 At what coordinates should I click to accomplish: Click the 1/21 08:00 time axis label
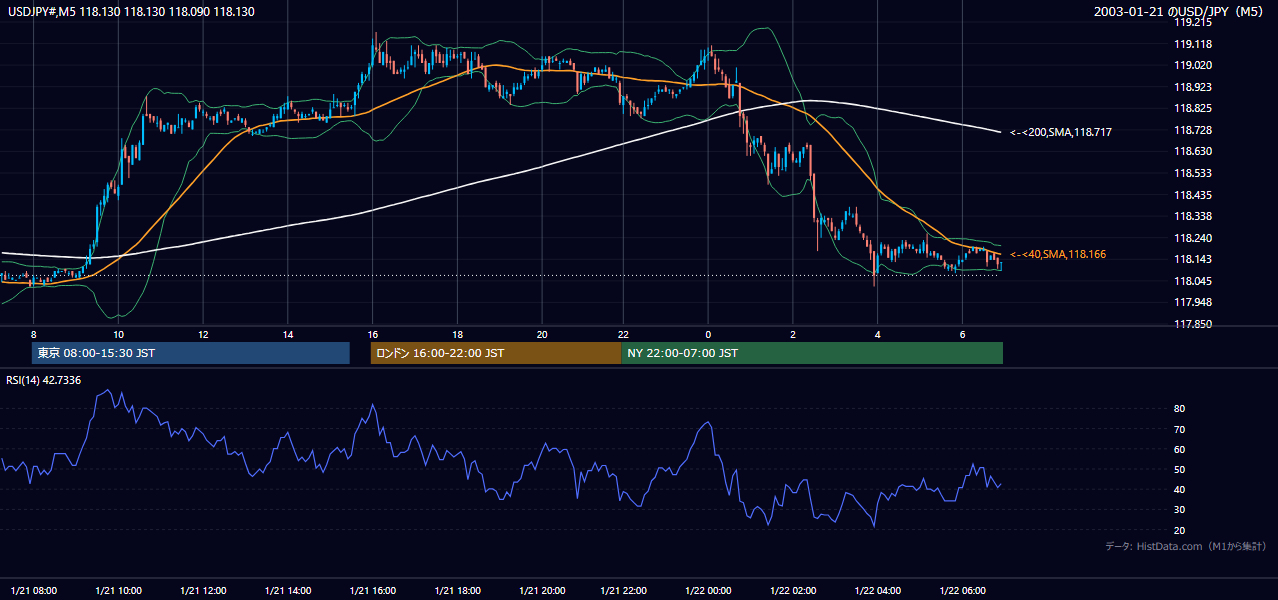pyautogui.click(x=35, y=590)
